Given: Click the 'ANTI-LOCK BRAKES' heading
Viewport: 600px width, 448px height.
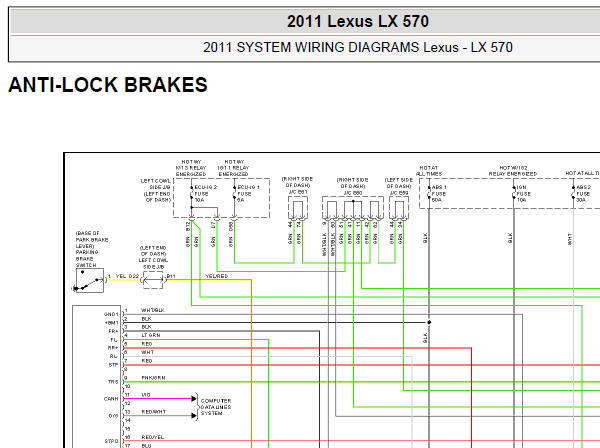Looking at the screenshot, I should click(108, 85).
